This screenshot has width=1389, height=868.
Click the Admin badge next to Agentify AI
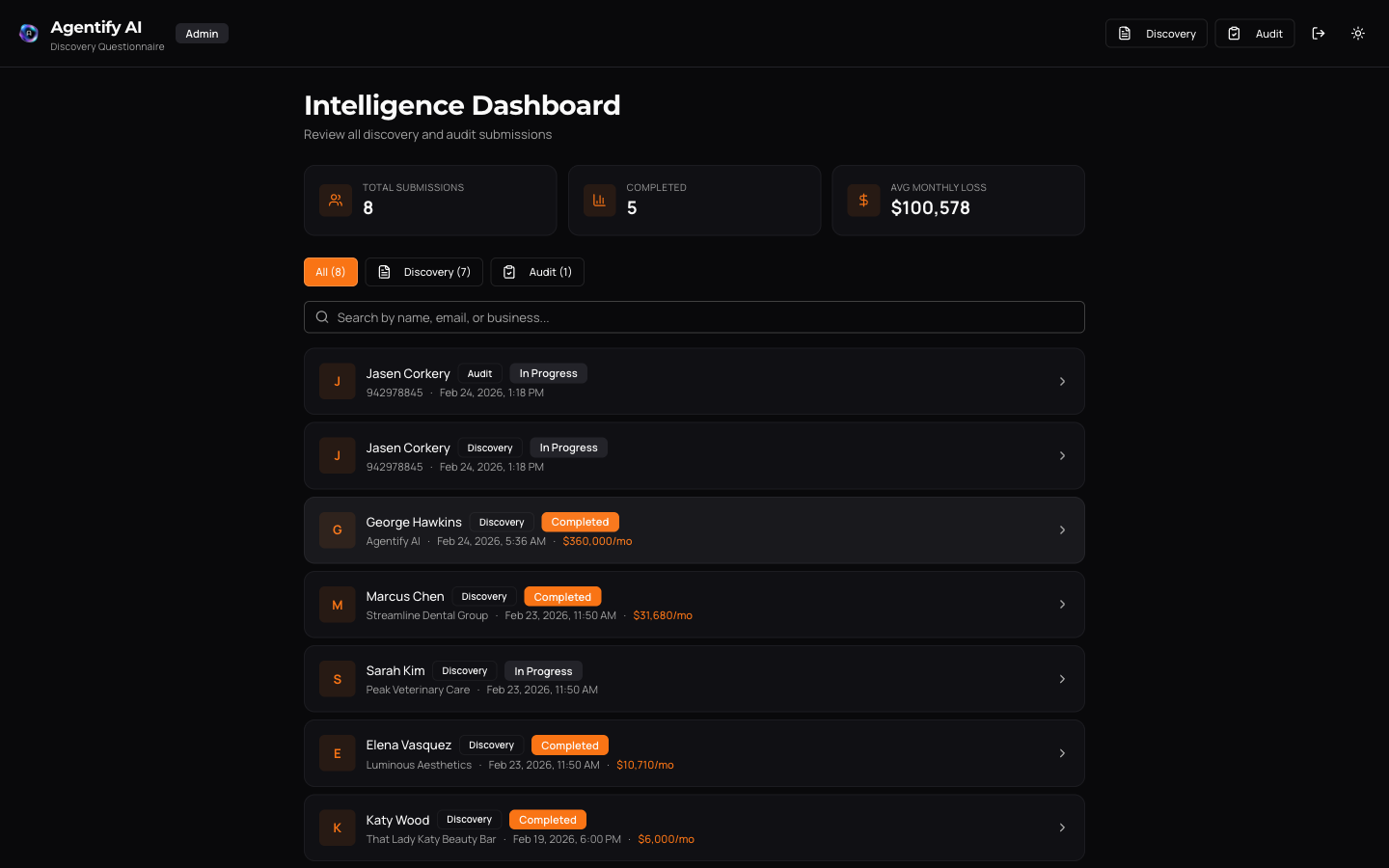point(202,33)
